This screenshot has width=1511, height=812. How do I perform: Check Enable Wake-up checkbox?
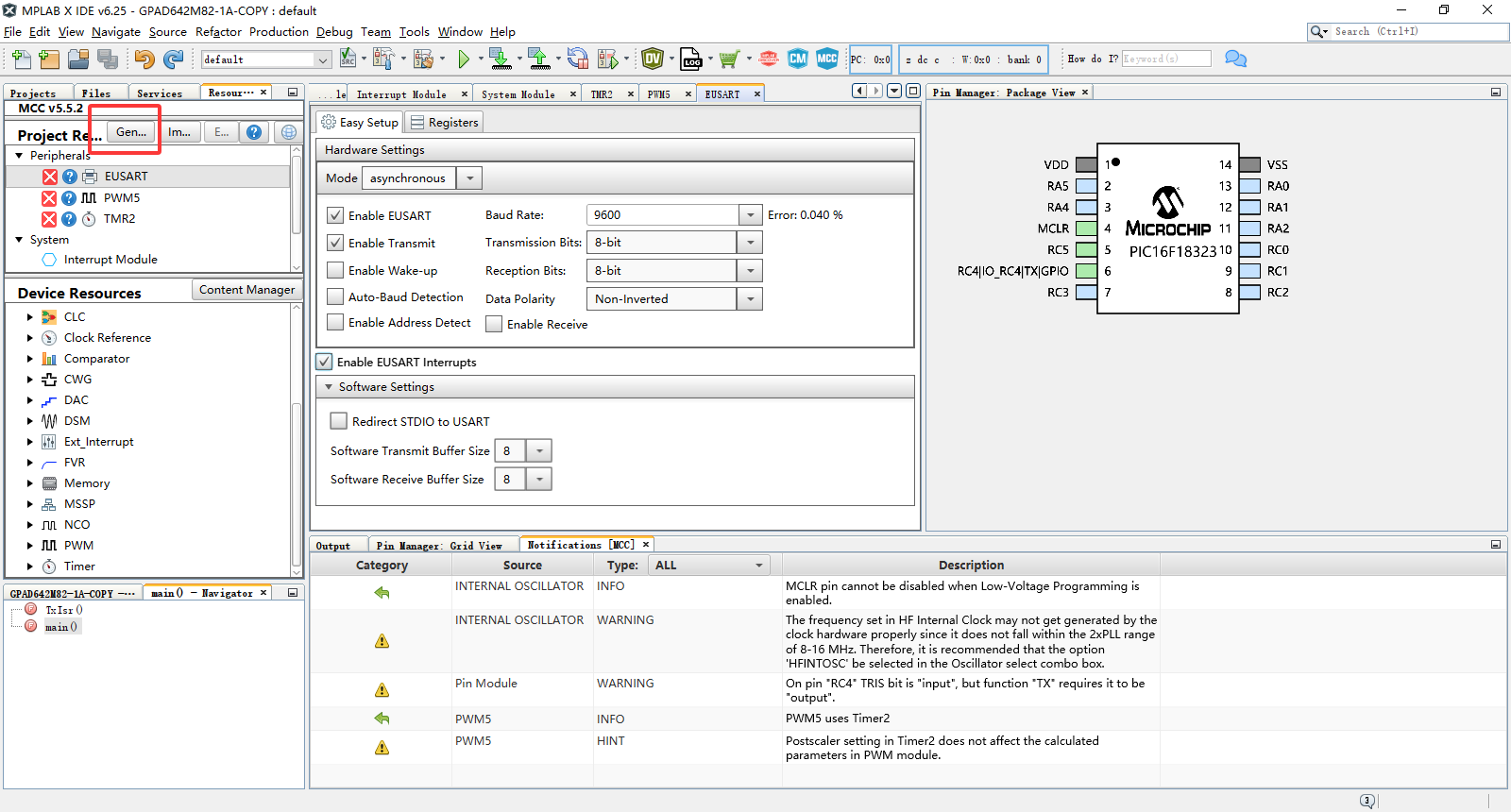pyautogui.click(x=335, y=270)
